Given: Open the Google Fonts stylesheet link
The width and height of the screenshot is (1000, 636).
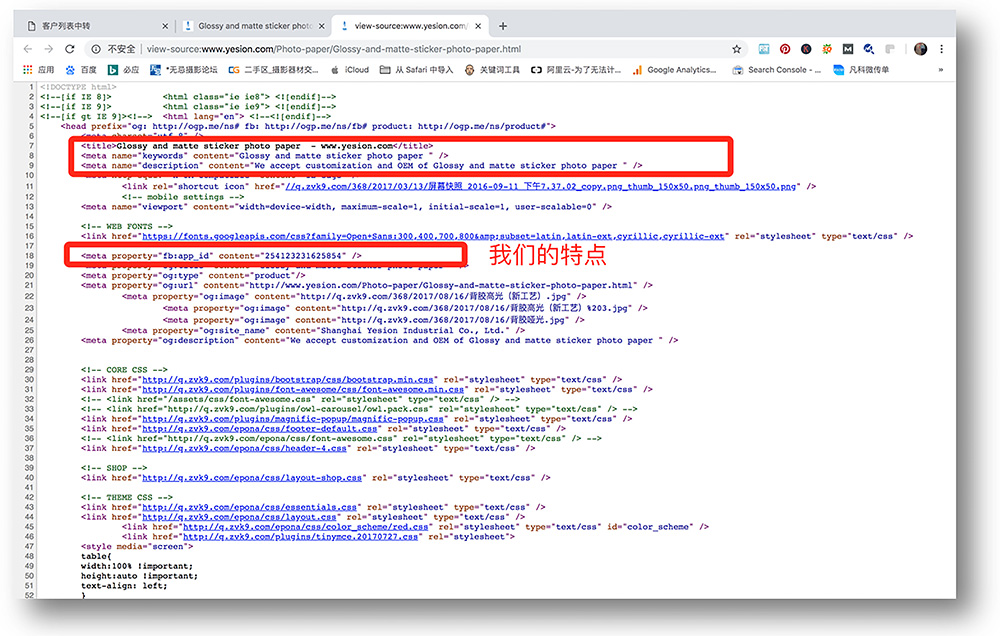Looking at the screenshot, I should [x=433, y=236].
